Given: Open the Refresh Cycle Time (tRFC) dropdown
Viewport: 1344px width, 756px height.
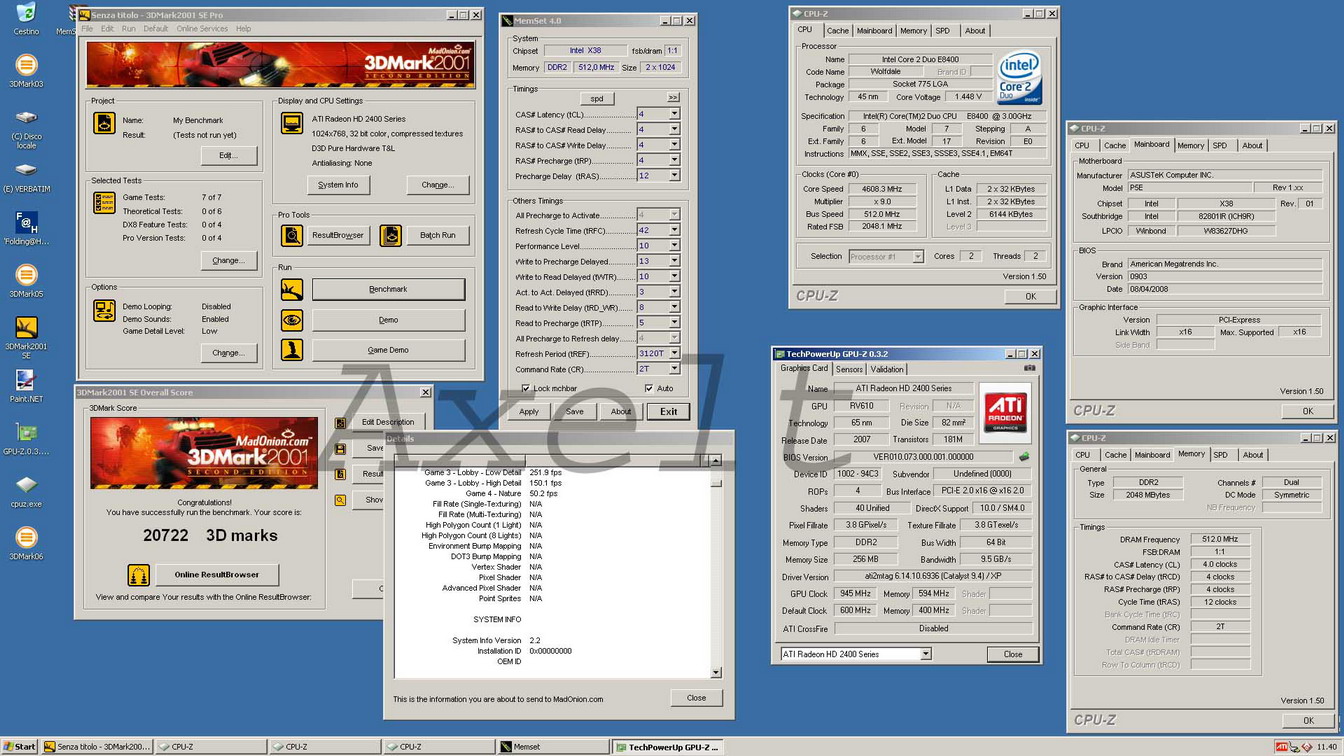Looking at the screenshot, I should [674, 230].
